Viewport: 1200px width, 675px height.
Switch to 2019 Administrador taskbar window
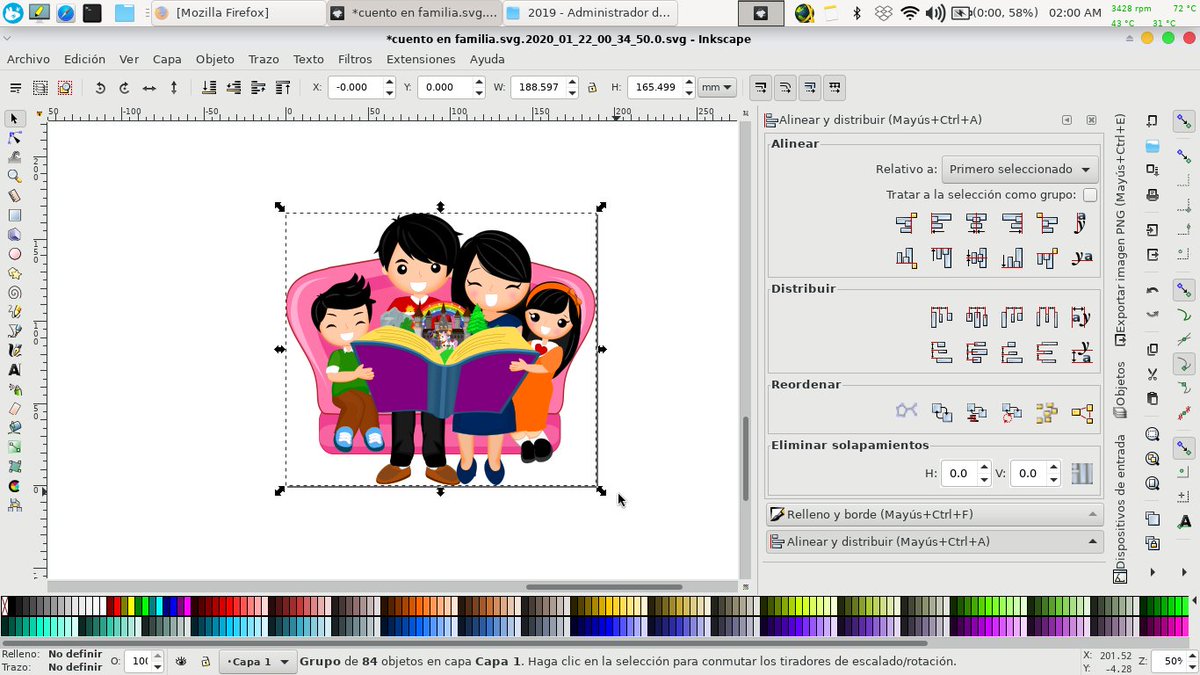[x=590, y=13]
